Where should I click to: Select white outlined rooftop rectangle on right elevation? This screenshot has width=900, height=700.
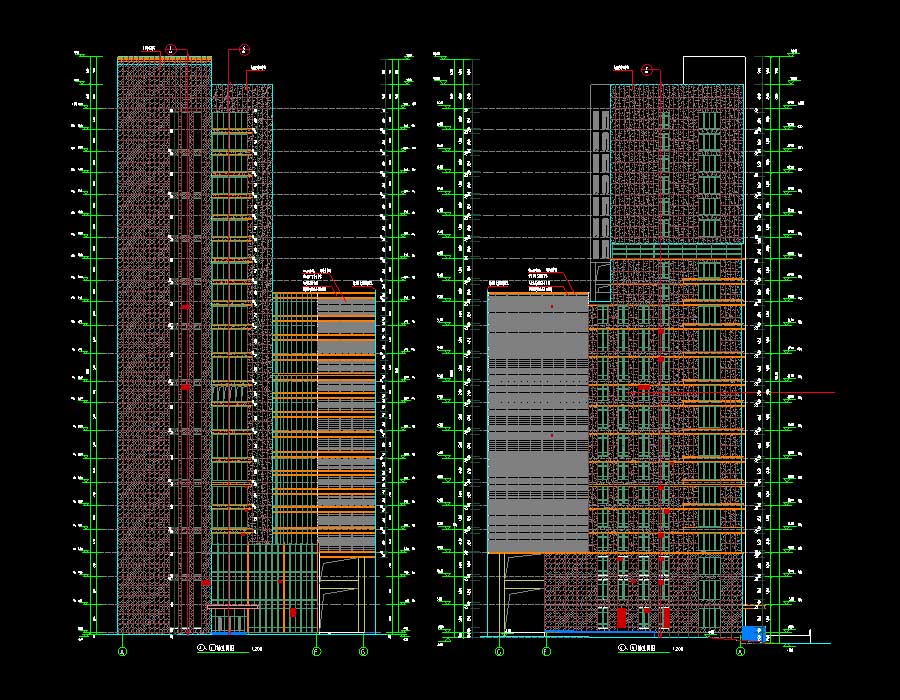pyautogui.click(x=714, y=70)
